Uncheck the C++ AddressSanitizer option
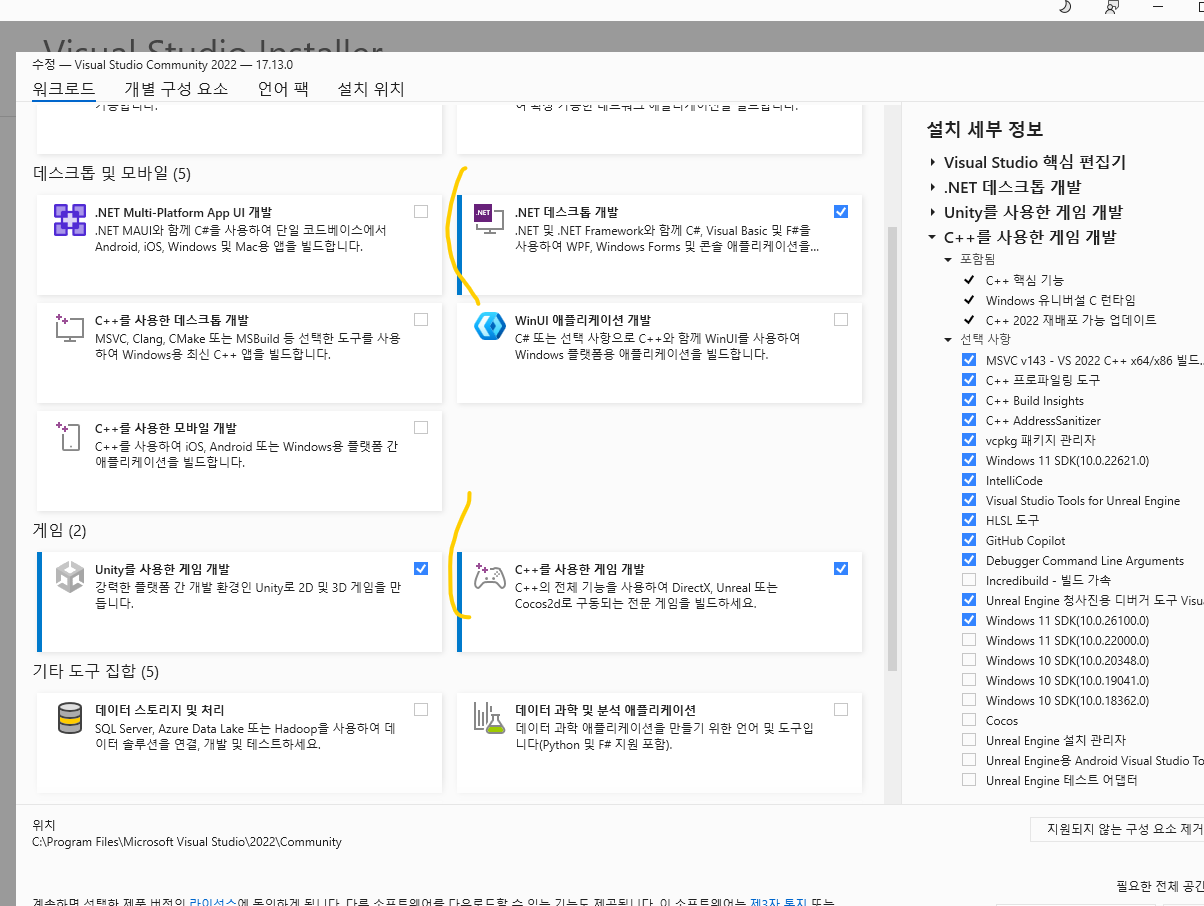This screenshot has width=1204, height=906. coord(968,420)
